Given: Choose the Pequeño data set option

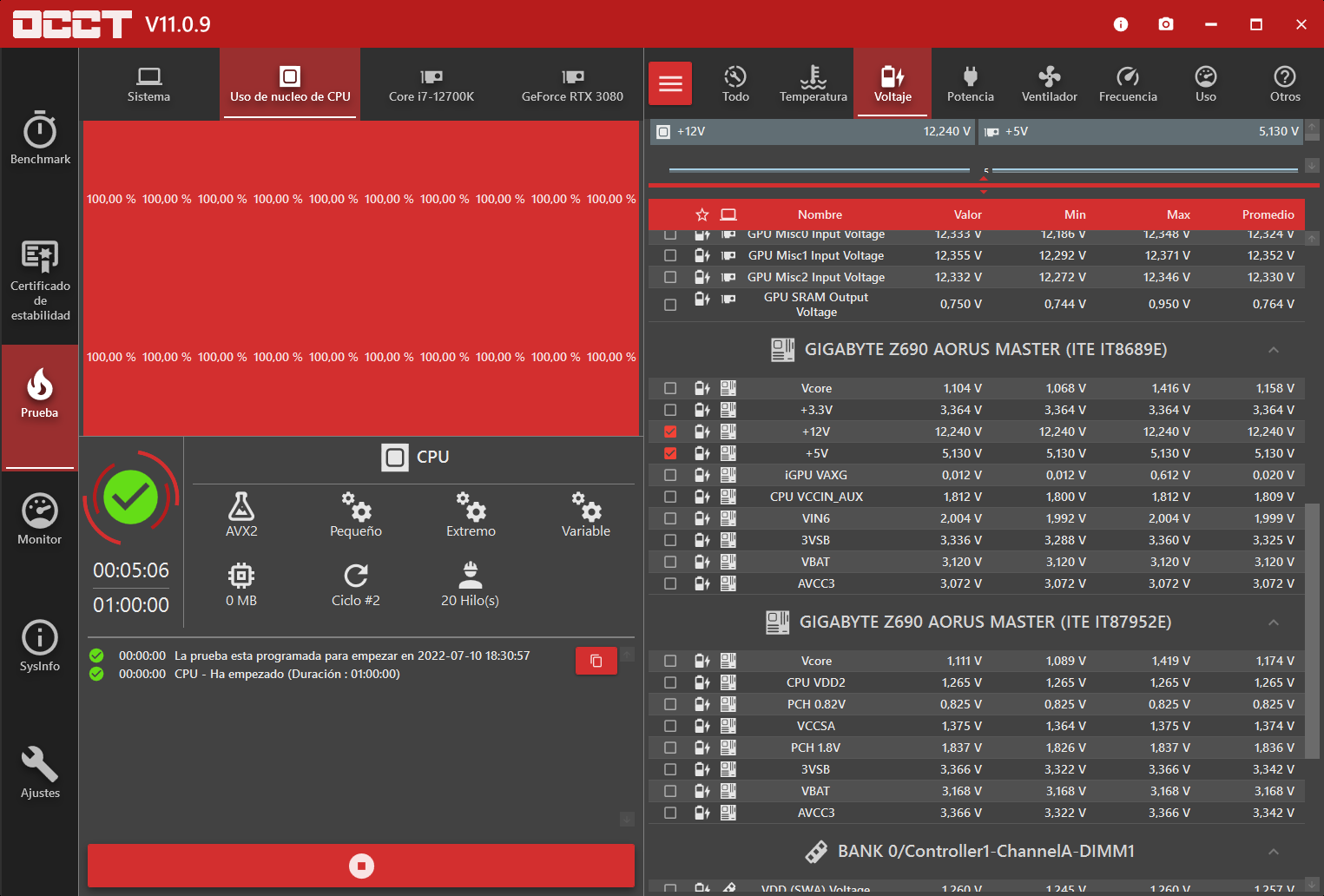Looking at the screenshot, I should [x=356, y=514].
